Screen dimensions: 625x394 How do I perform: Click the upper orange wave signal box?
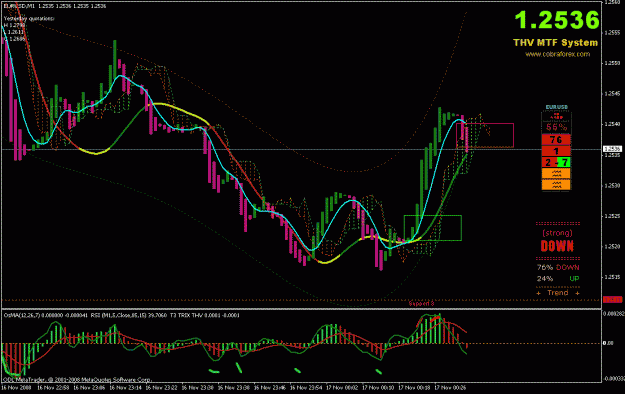(556, 173)
